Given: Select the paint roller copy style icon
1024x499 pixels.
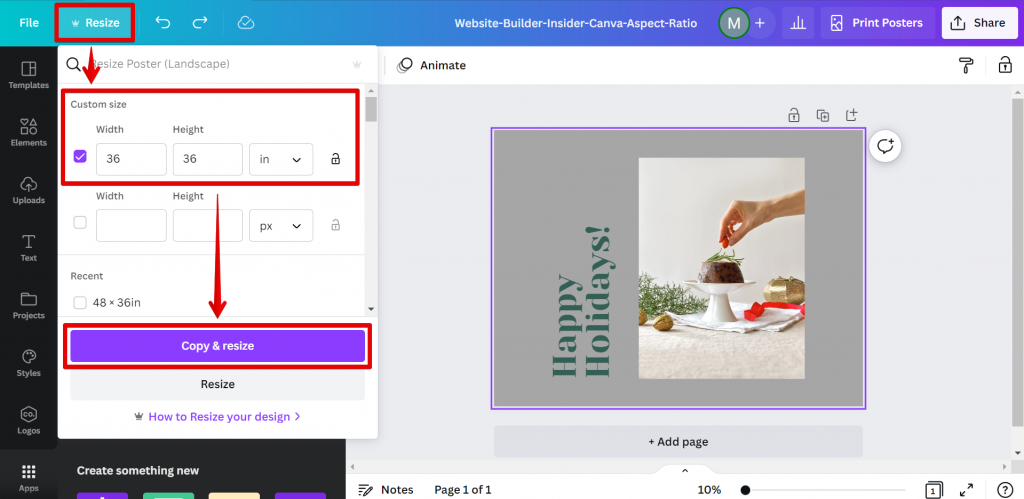Looking at the screenshot, I should point(966,65).
